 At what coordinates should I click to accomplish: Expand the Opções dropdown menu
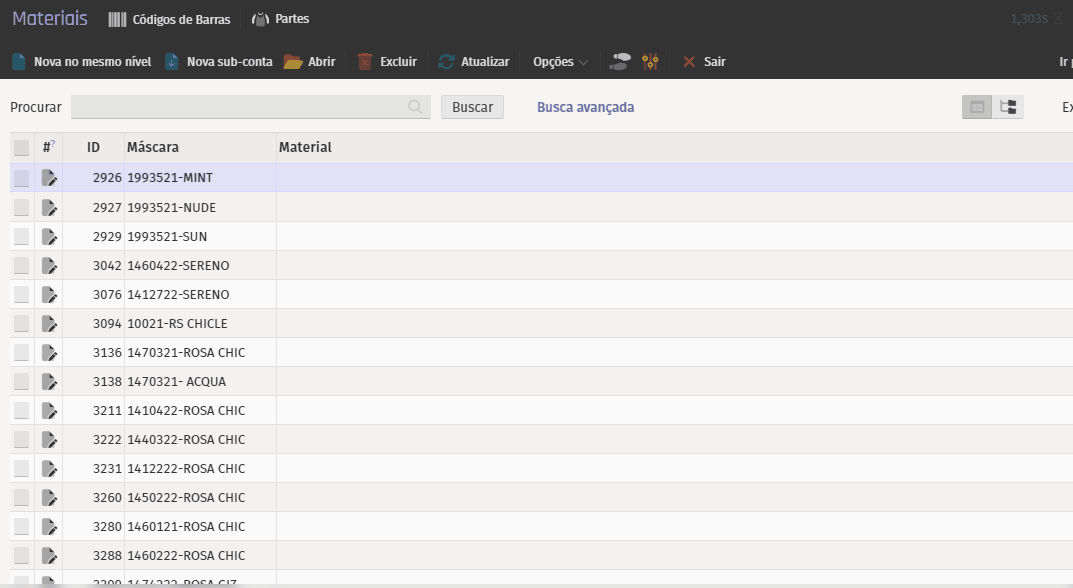(x=560, y=62)
